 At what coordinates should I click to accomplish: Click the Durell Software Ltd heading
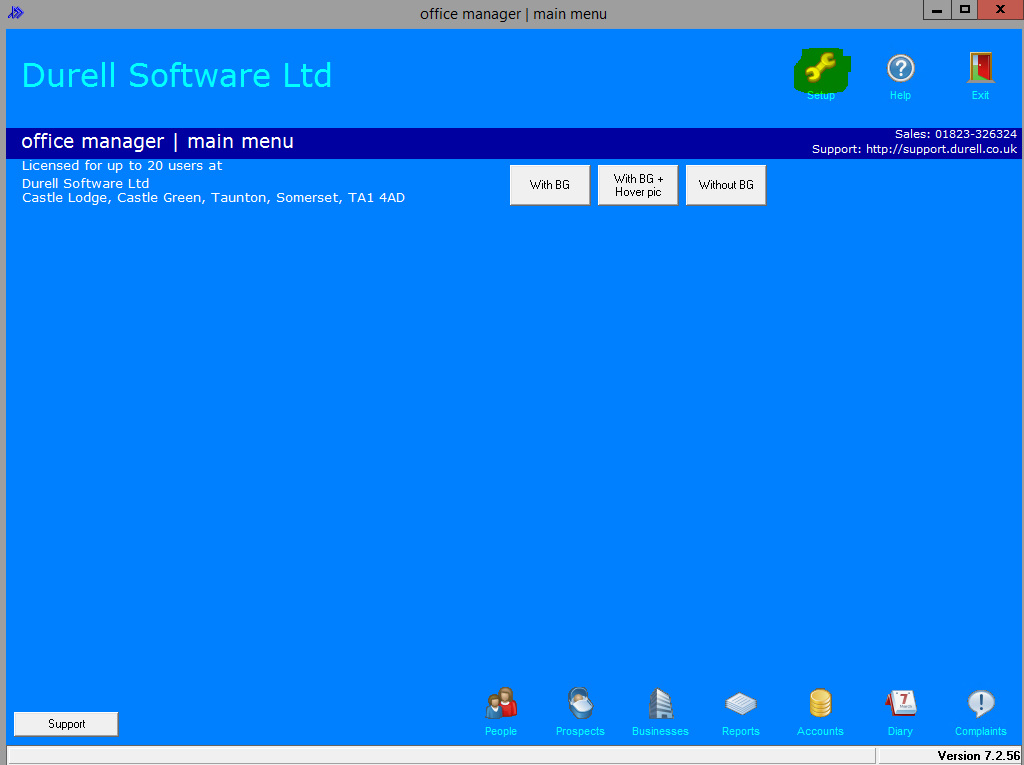(177, 75)
